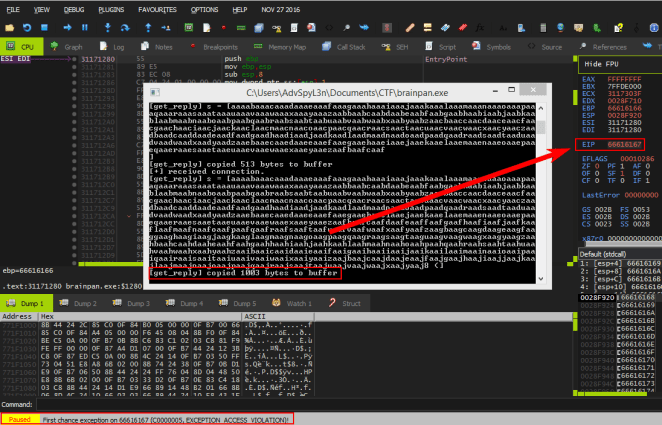Image resolution: width=662 pixels, height=425 pixels.
Task: Click the blue About info icon
Action: click(654, 28)
